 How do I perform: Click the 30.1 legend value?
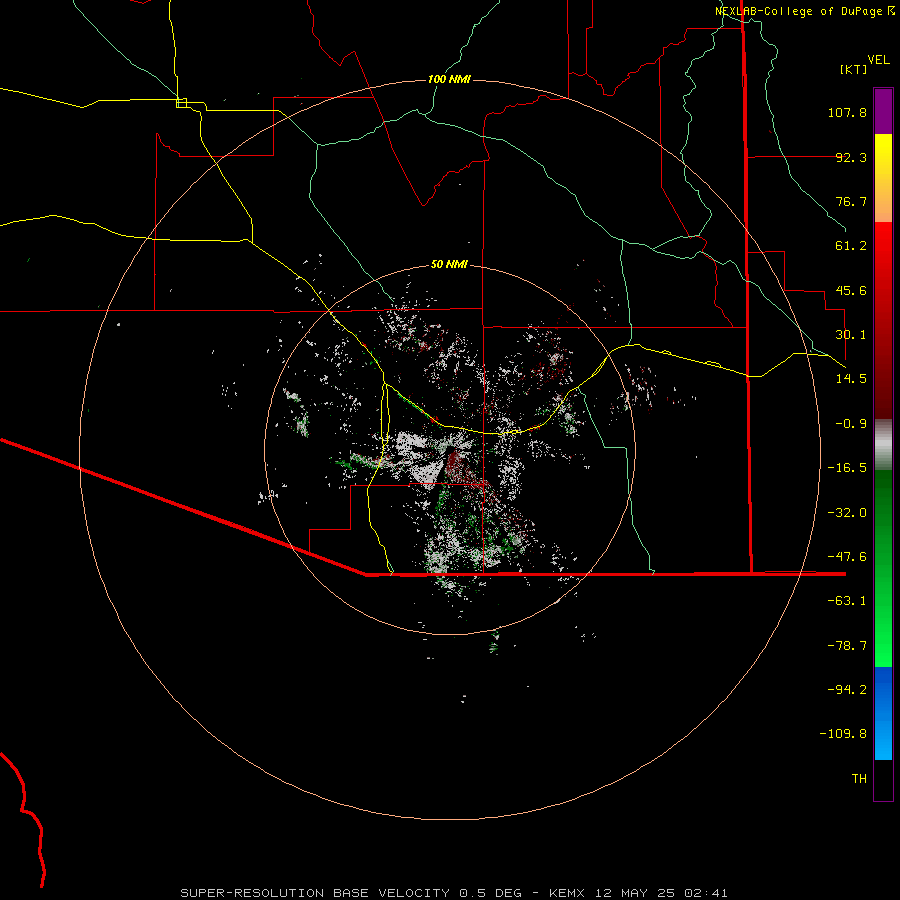coord(851,335)
